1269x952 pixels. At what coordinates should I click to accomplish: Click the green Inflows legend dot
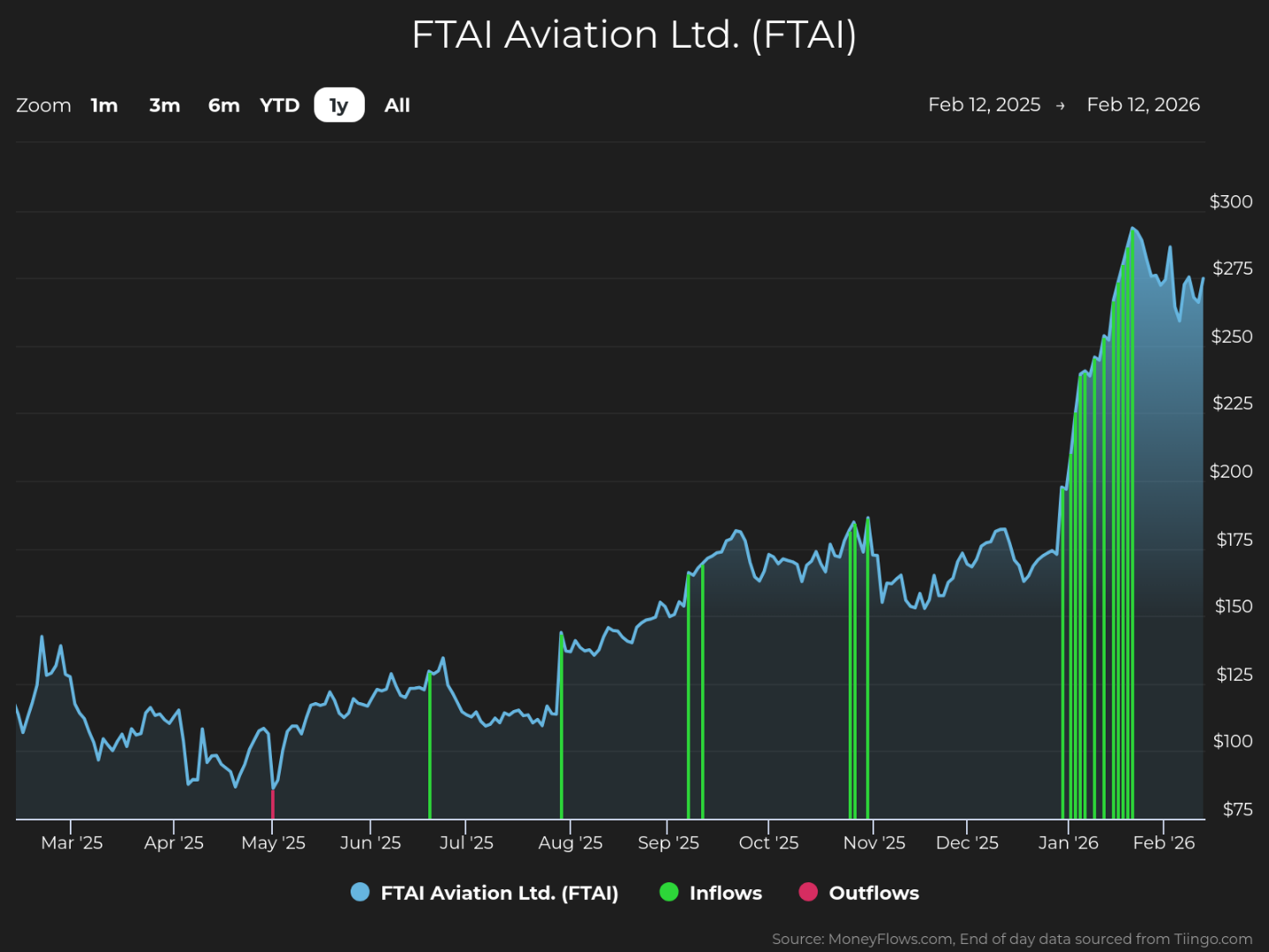669,892
